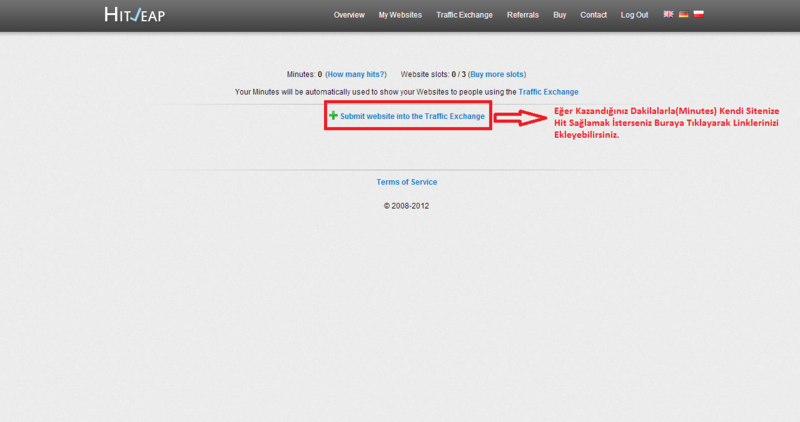Log out via the Log Out link

[x=634, y=15]
